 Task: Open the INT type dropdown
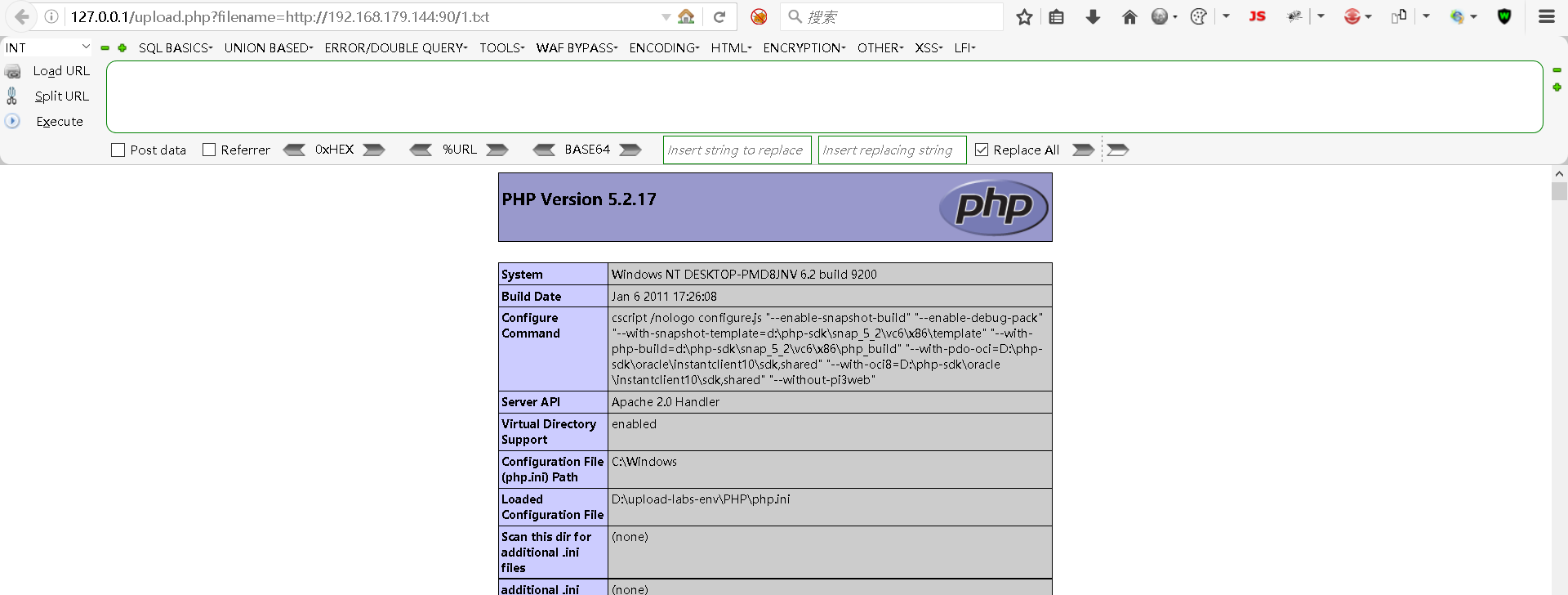[x=47, y=47]
